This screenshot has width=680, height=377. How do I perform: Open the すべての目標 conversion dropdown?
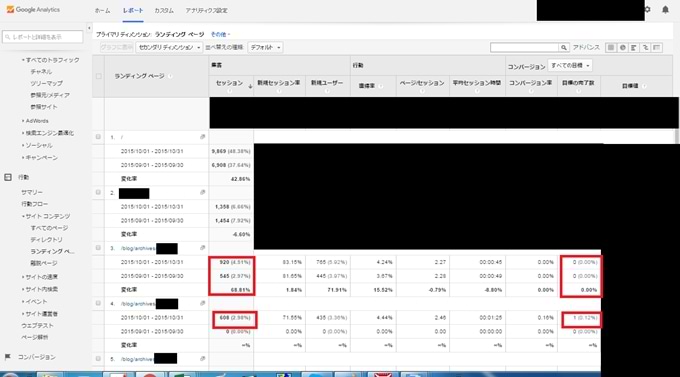tap(570, 66)
